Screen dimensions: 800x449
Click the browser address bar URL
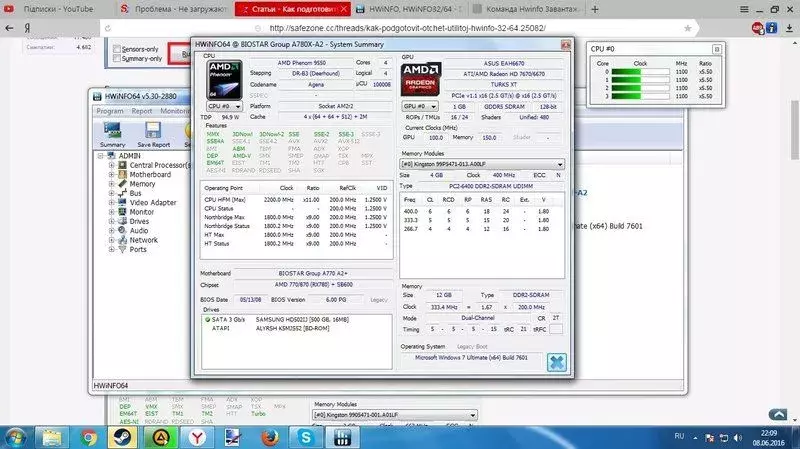(407, 28)
